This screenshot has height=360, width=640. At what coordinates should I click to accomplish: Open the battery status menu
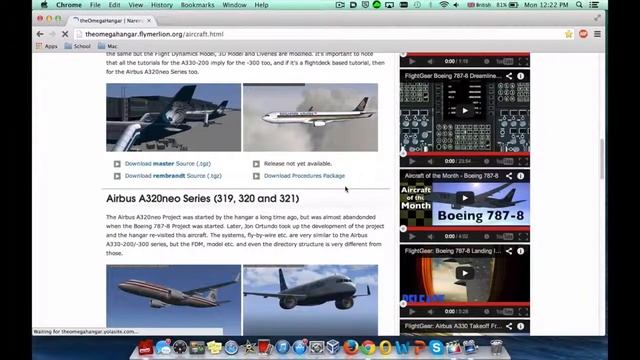[508, 5]
